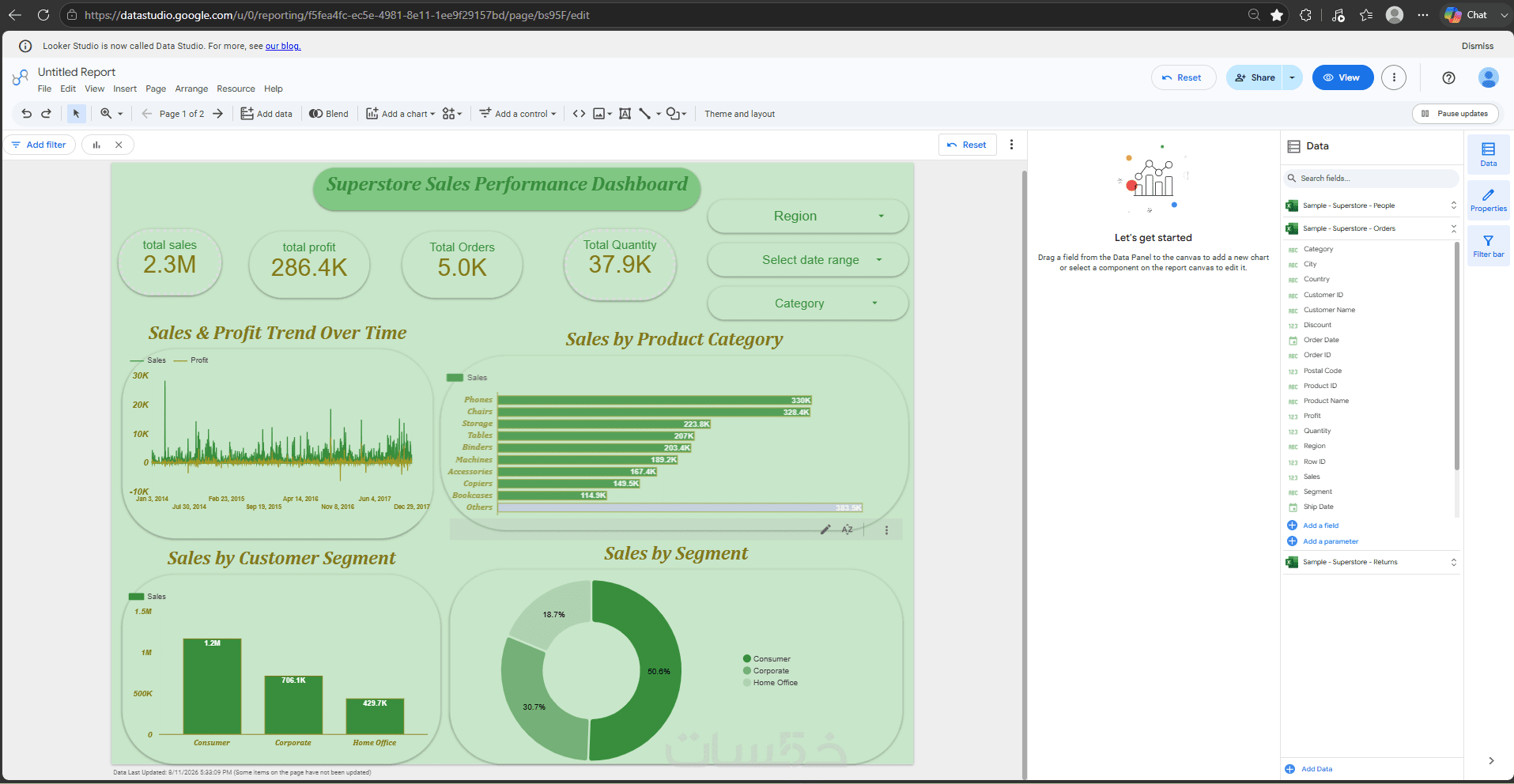Click the pencil edit icon on bar chart
Viewport: 1514px width, 784px height.
[825, 530]
